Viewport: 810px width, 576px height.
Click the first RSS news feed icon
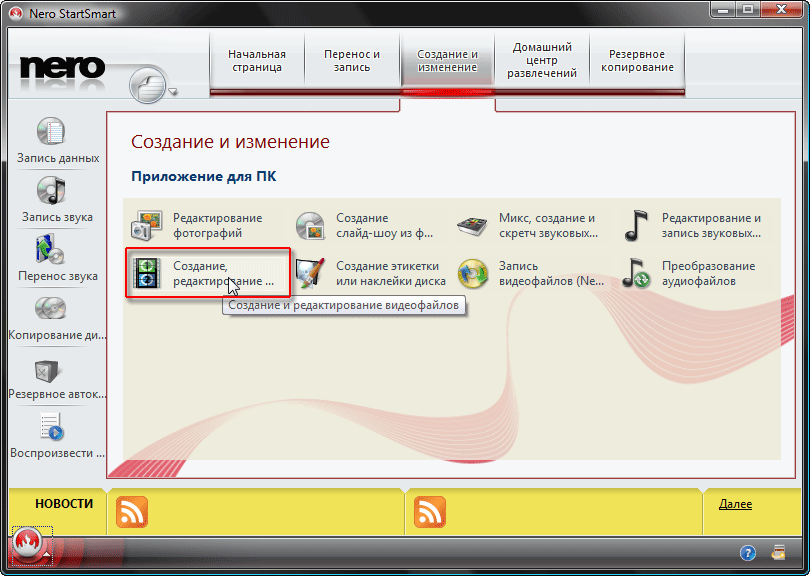[132, 512]
